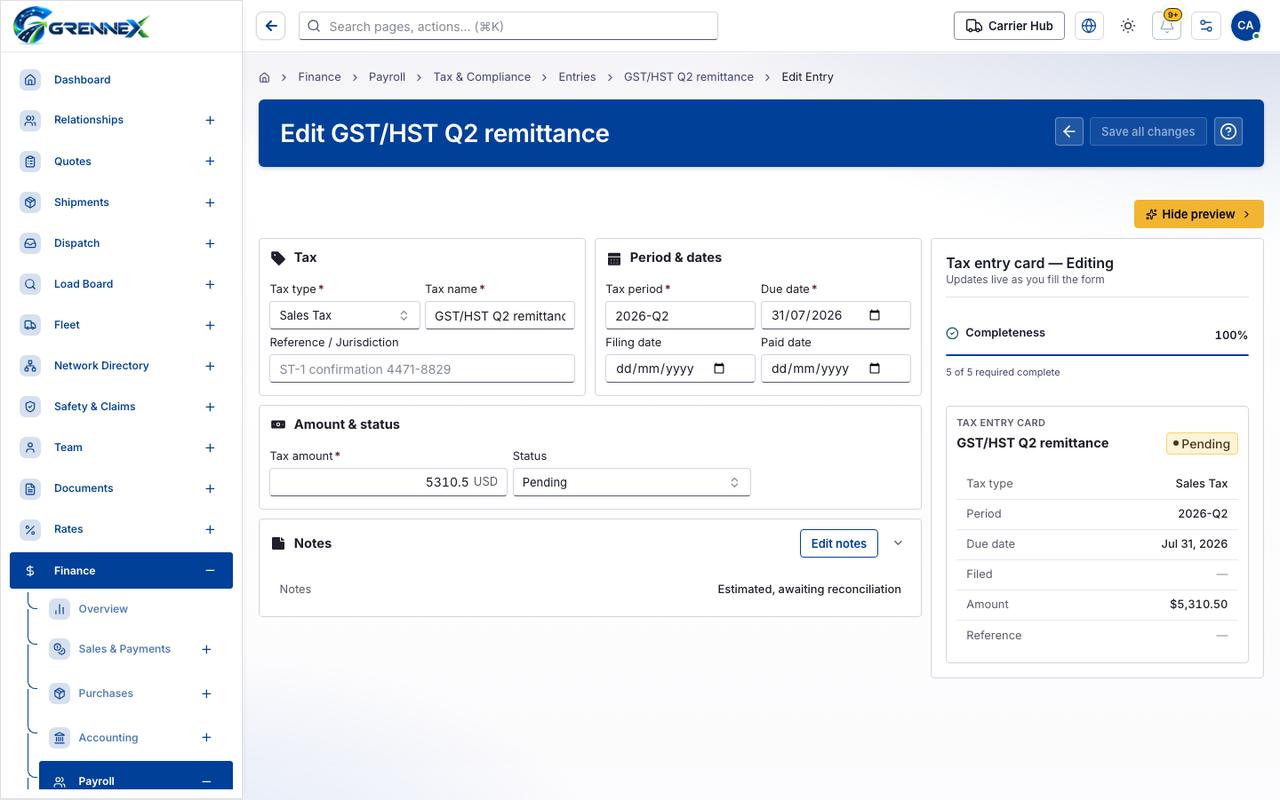This screenshot has width=1280, height=800.
Task: Select the Team sidebar menu
Action: [68, 448]
